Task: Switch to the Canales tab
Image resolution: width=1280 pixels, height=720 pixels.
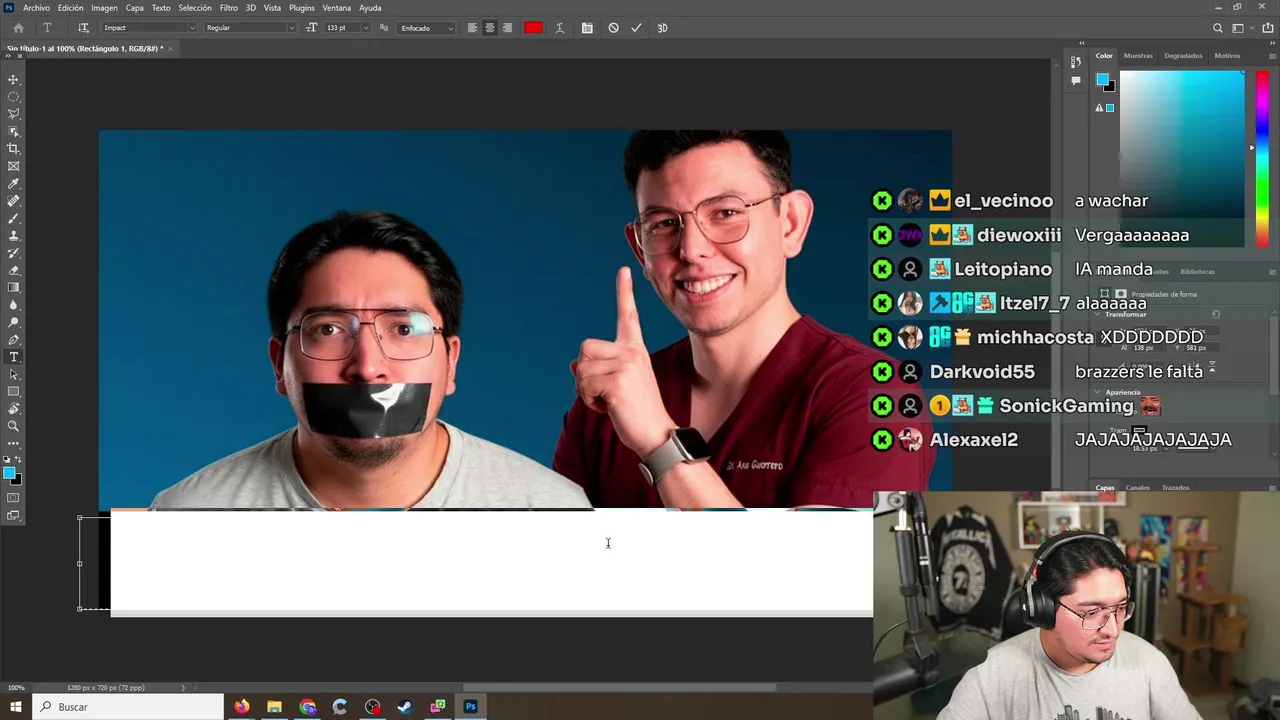Action: click(x=1138, y=488)
